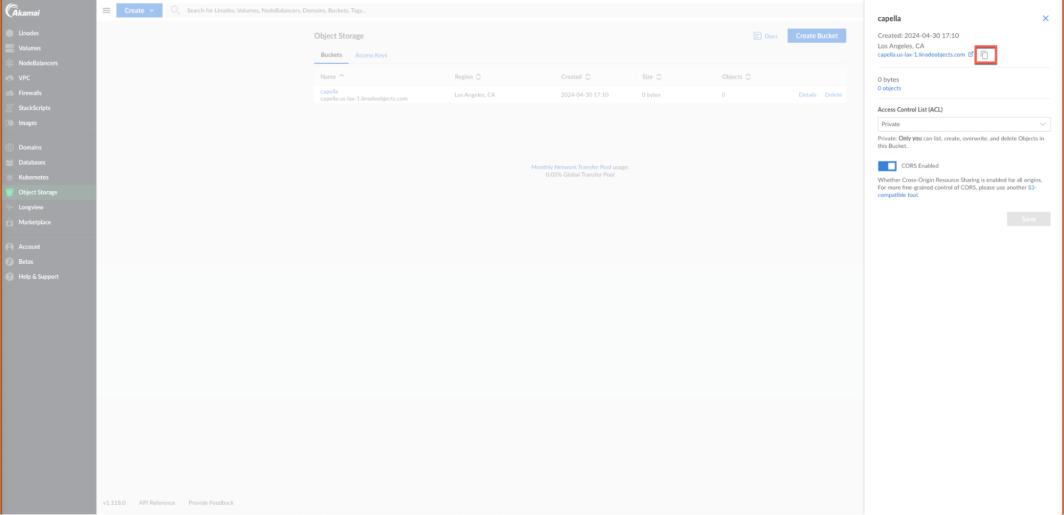Open Linodes from the sidebar

28,33
